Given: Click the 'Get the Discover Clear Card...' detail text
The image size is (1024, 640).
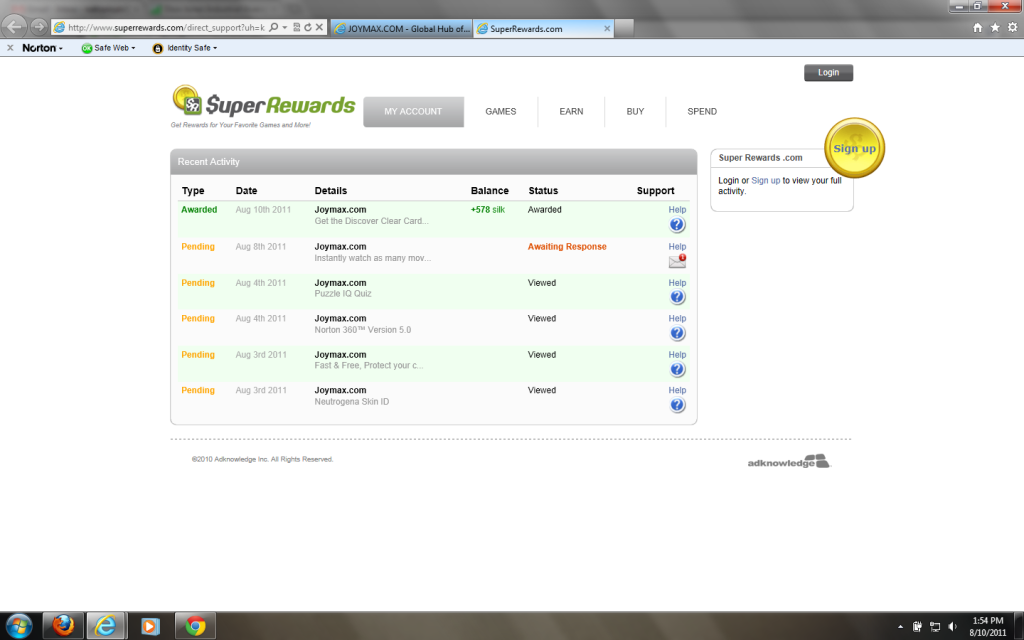Looking at the screenshot, I should pos(372,221).
